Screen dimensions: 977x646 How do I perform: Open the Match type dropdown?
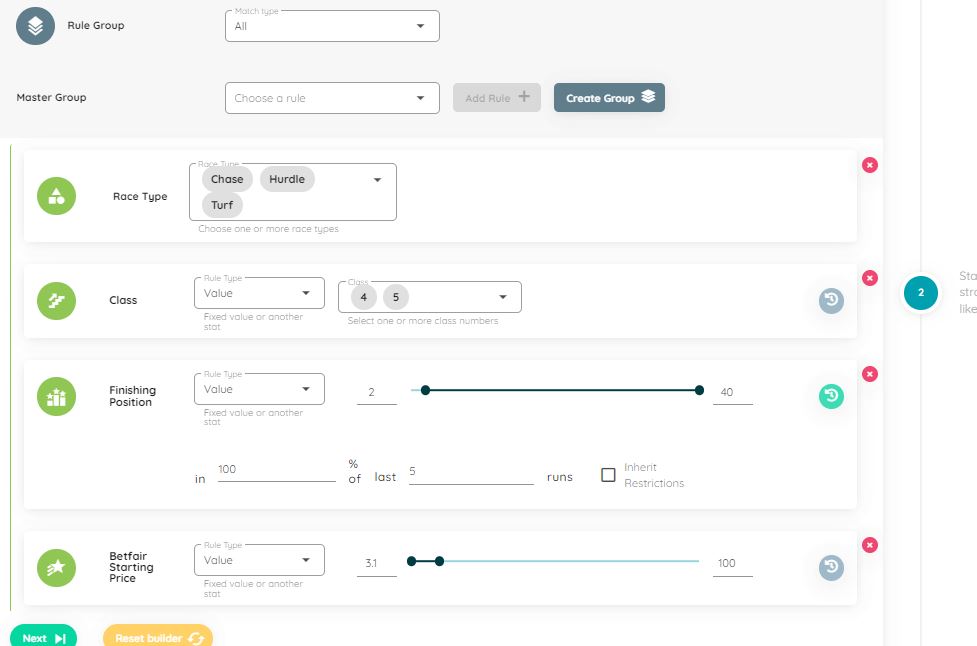[x=332, y=26]
